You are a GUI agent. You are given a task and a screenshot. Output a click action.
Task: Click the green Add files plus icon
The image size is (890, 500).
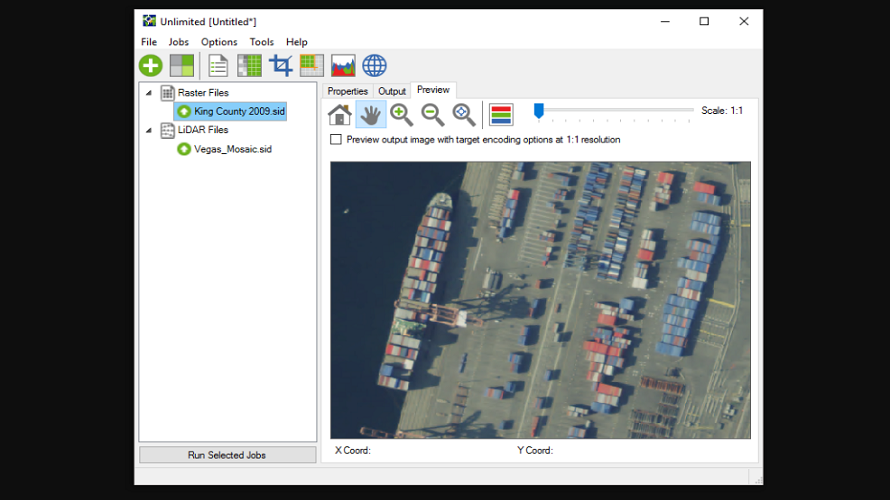[x=151, y=66]
